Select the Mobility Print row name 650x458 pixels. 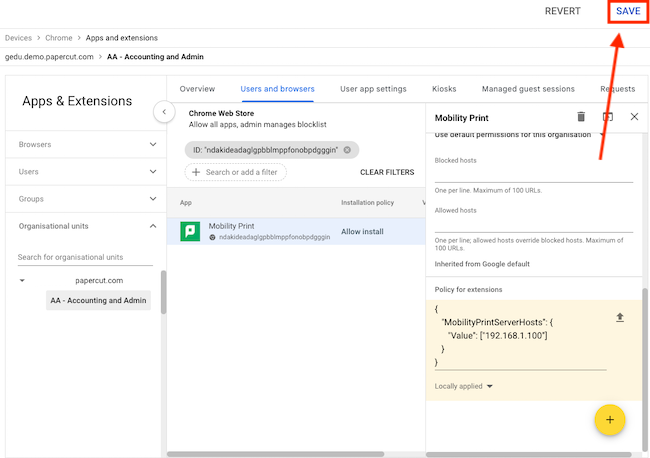(231, 226)
